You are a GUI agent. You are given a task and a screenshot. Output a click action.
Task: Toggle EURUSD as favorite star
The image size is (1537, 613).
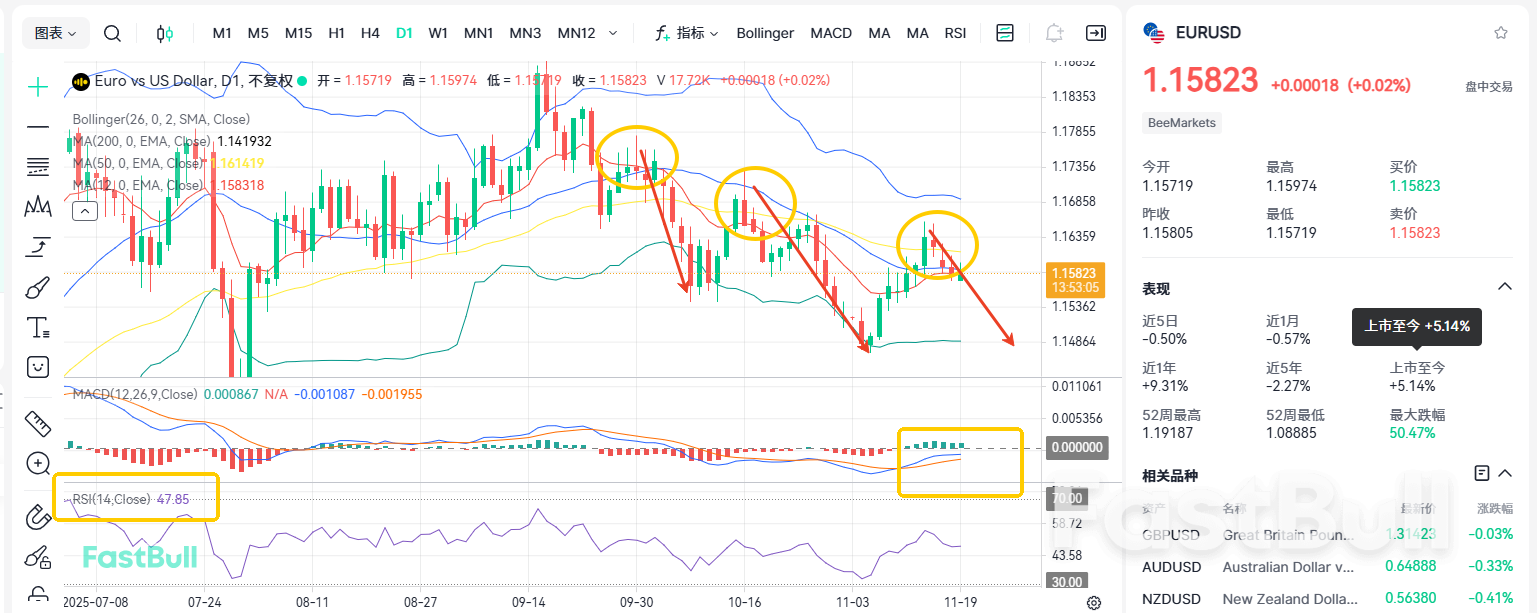pos(1500,31)
